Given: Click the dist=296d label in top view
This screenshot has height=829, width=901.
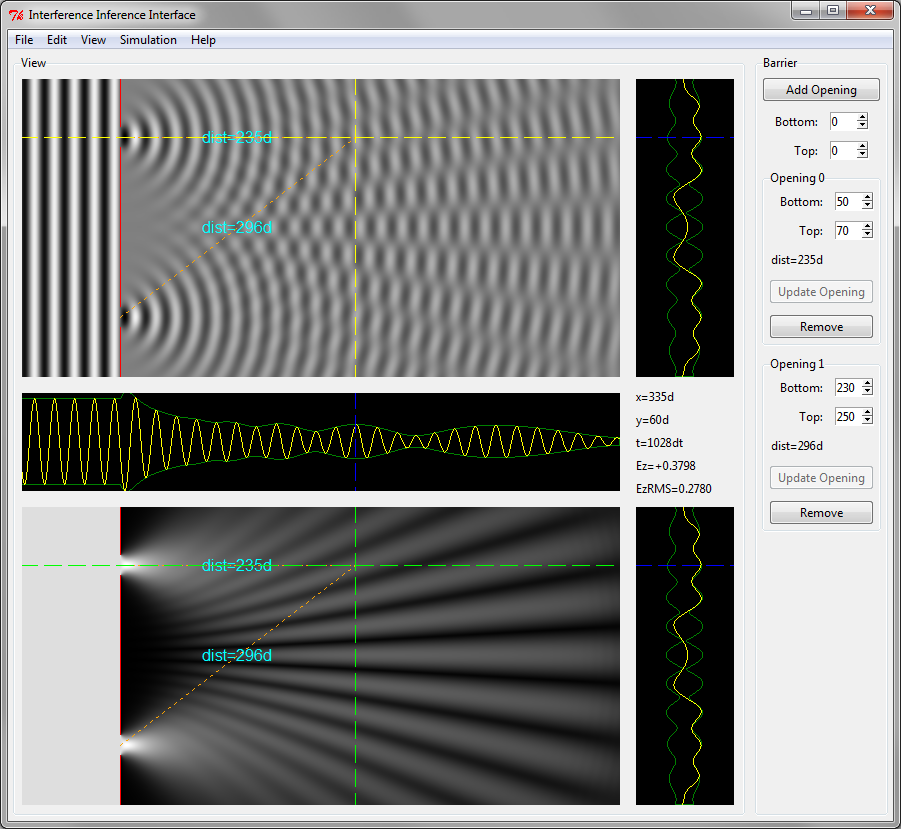Looking at the screenshot, I should 237,228.
